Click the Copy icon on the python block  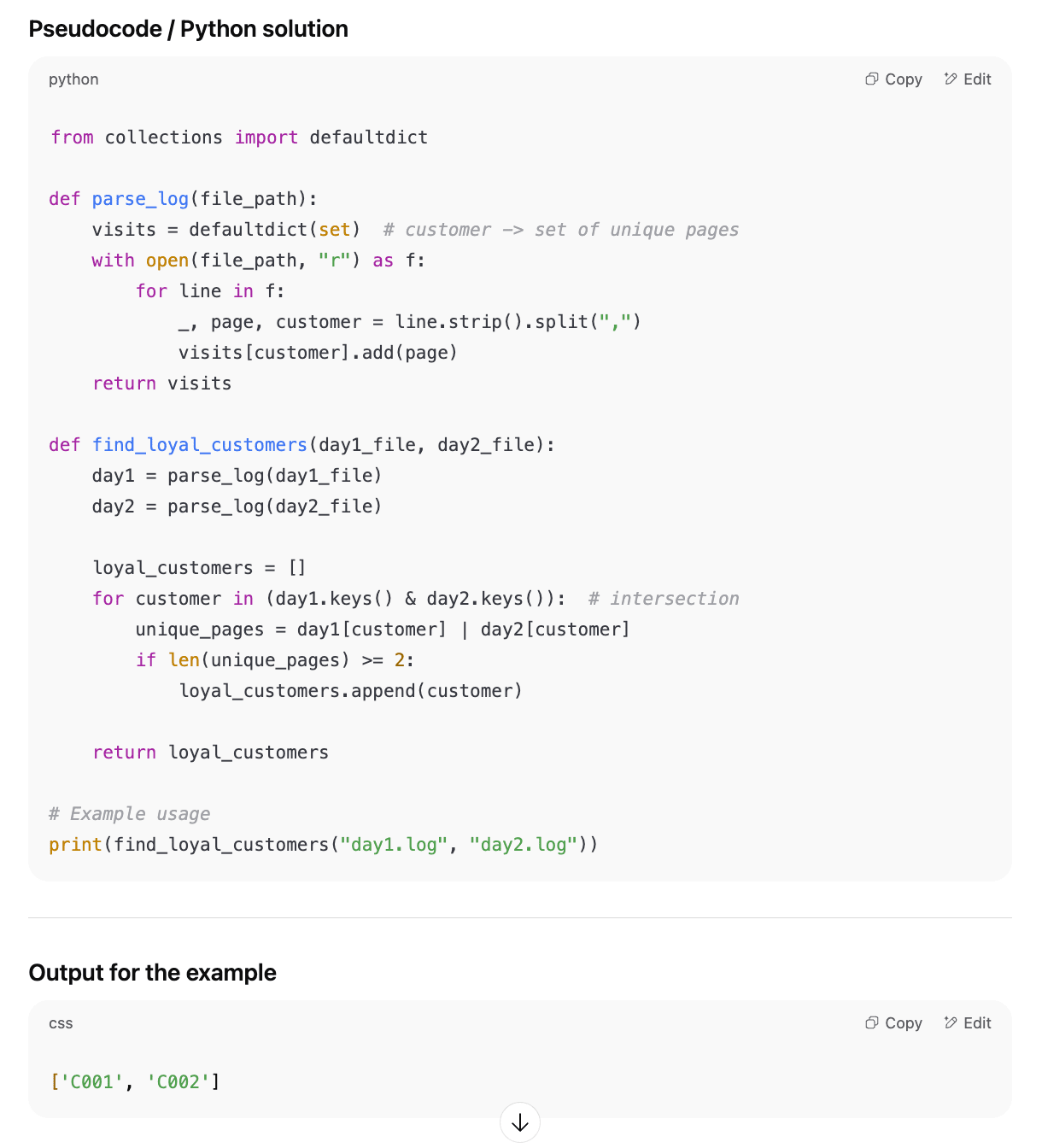[871, 79]
